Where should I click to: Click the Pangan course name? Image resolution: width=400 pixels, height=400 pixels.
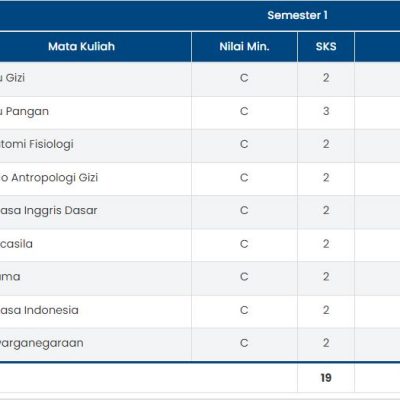click(24, 111)
